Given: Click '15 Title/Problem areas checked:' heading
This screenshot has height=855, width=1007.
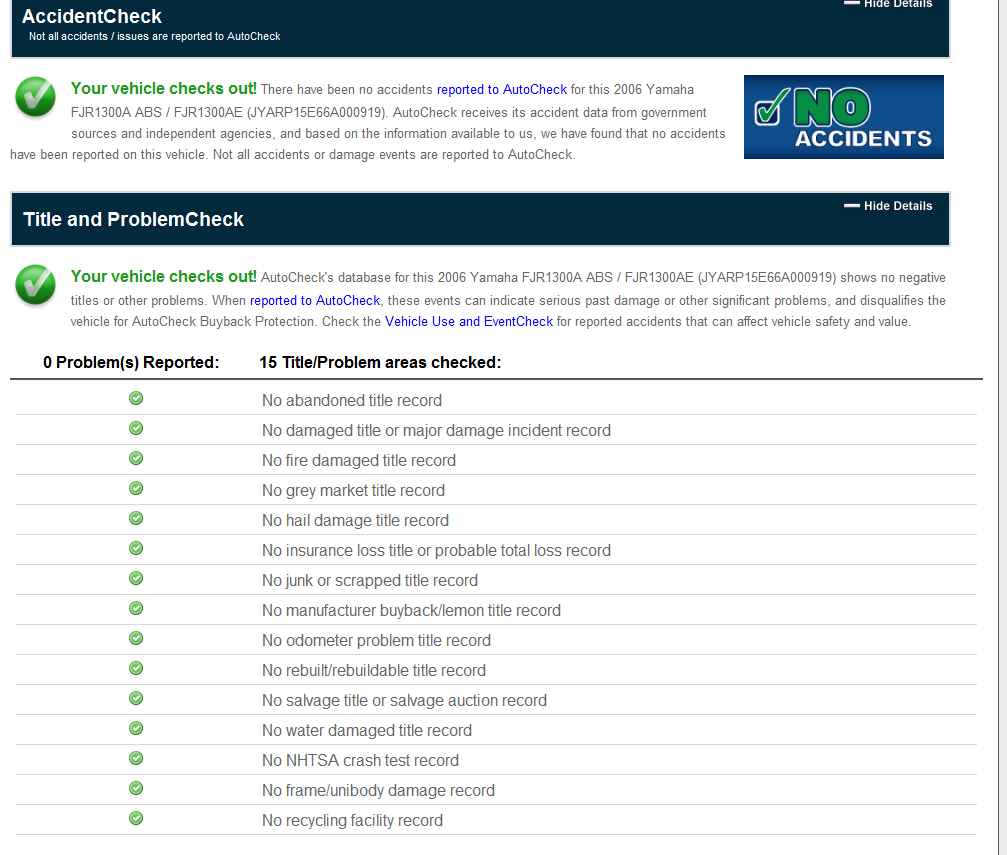Looking at the screenshot, I should (380, 362).
